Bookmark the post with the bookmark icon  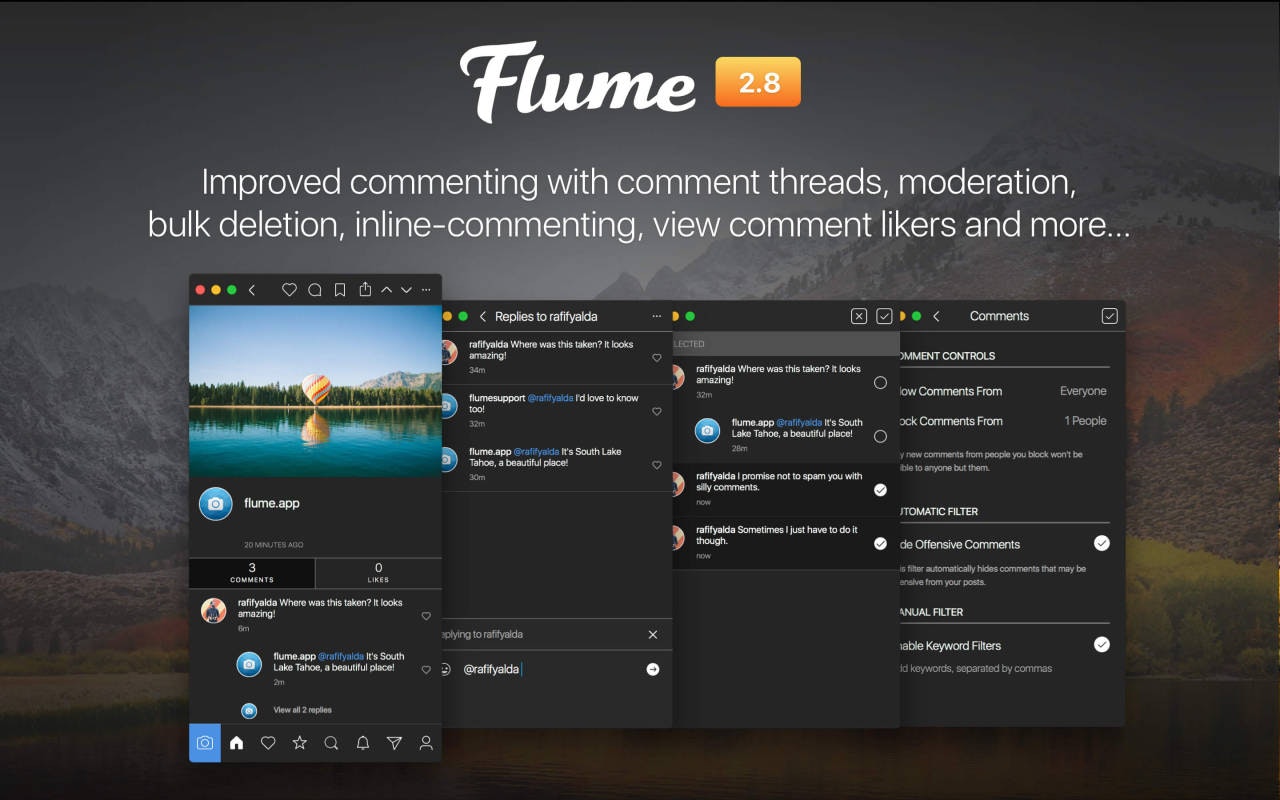click(x=339, y=289)
